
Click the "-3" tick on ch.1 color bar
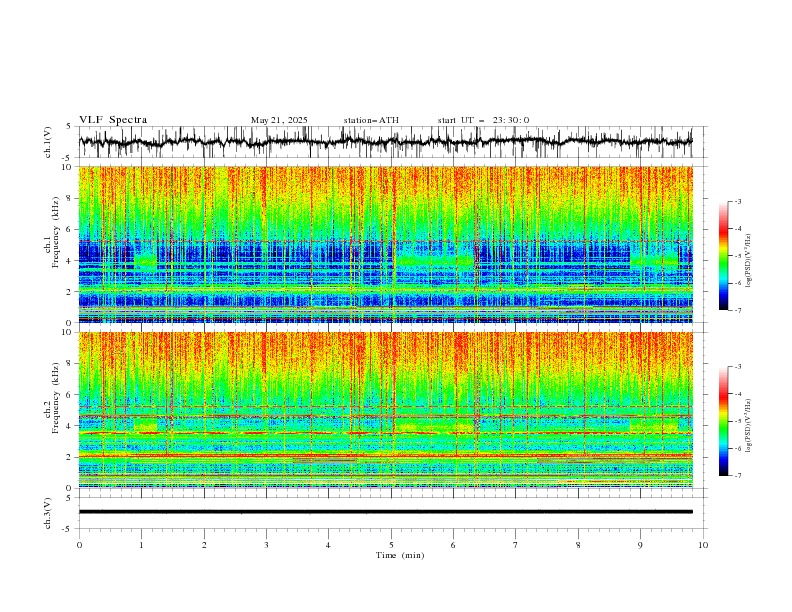(737, 201)
